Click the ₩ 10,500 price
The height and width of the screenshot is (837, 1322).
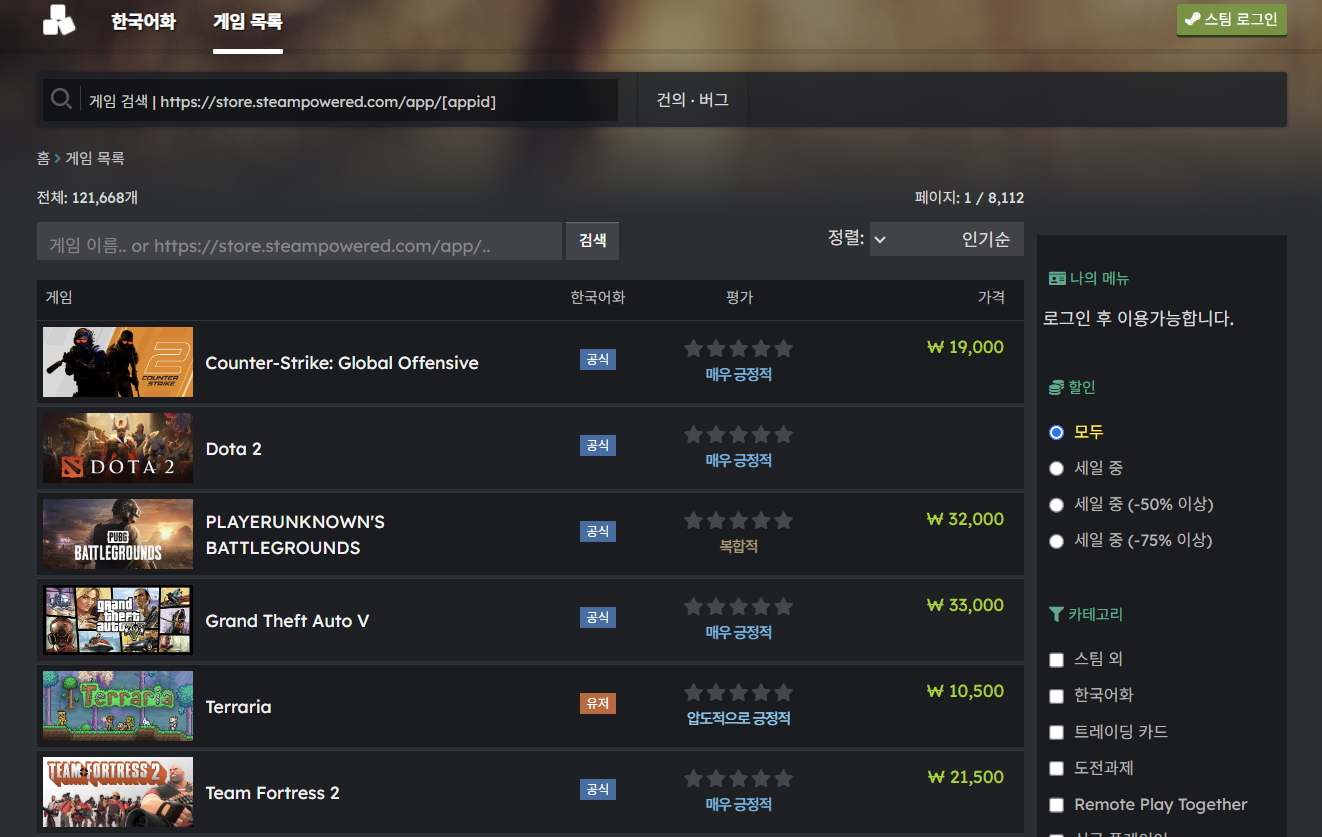pos(965,691)
